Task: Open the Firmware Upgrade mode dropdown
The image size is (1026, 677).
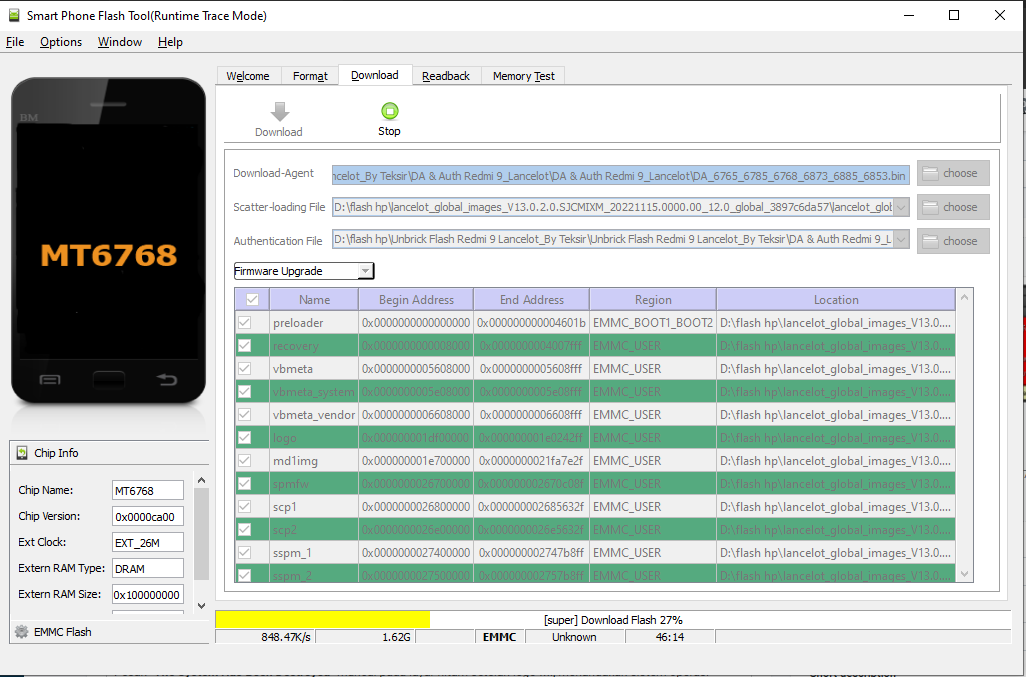Action: point(366,271)
